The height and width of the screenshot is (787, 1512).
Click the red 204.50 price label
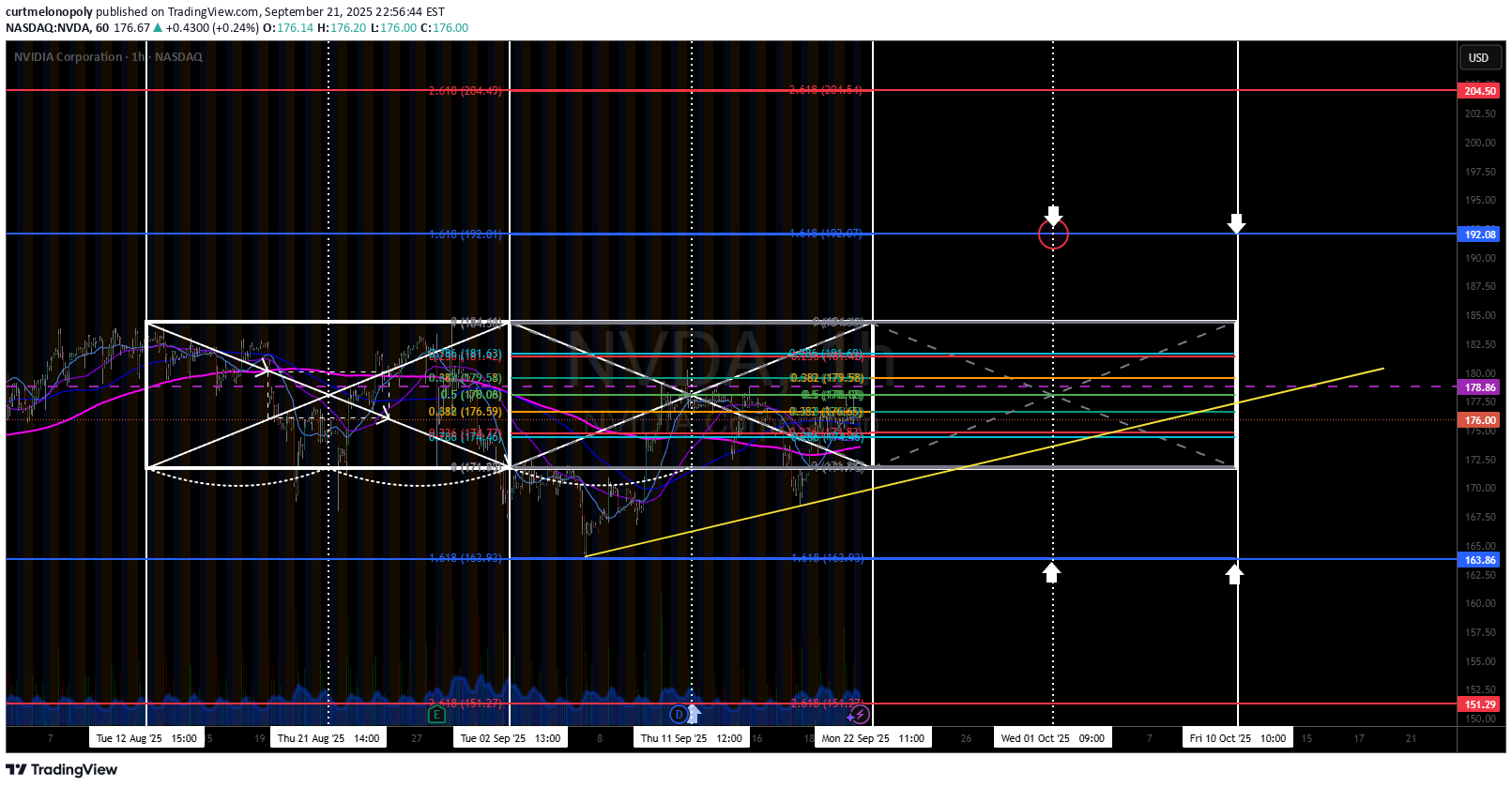[x=1480, y=91]
